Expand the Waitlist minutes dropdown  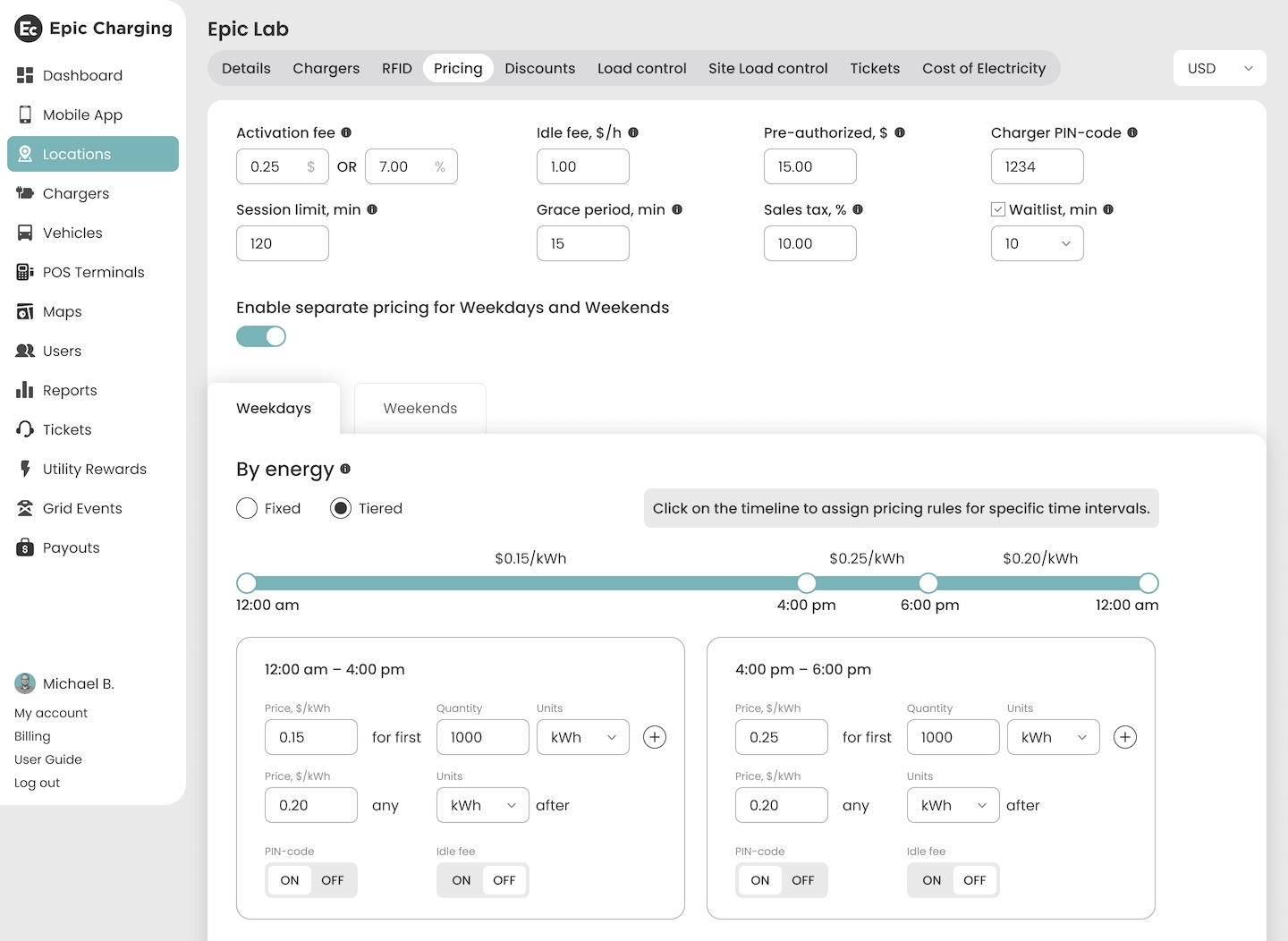coord(1038,243)
